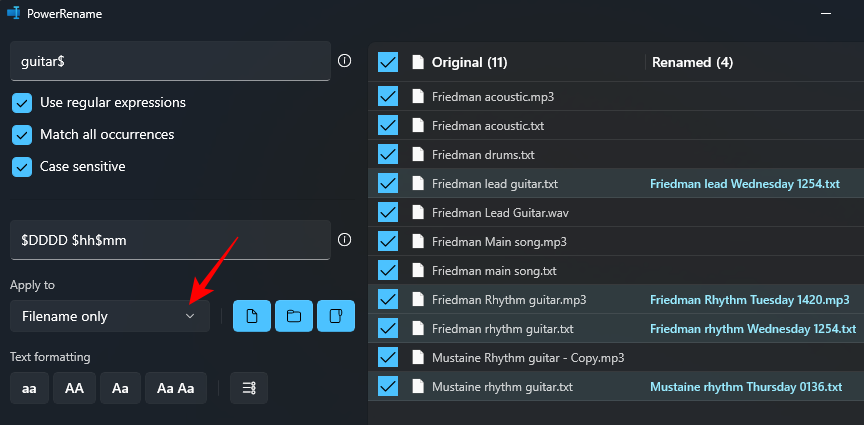This screenshot has width=864, height=425.
Task: Click the info icon beside search field
Action: pyautogui.click(x=344, y=61)
